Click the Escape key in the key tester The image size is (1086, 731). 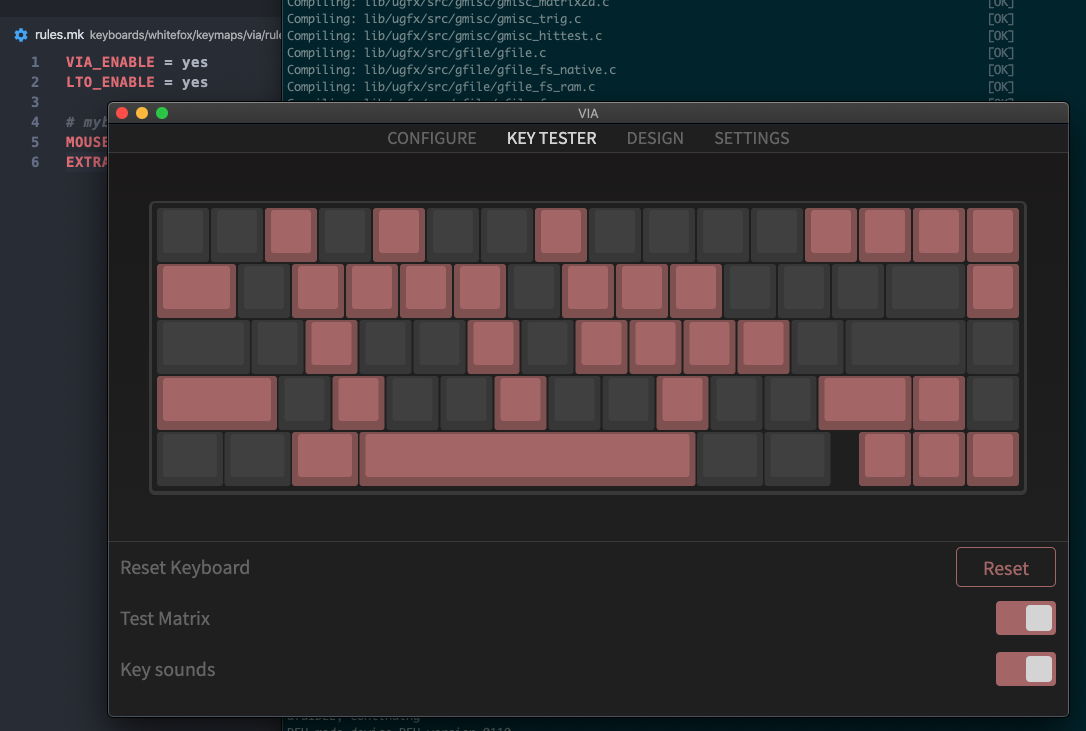point(181,233)
